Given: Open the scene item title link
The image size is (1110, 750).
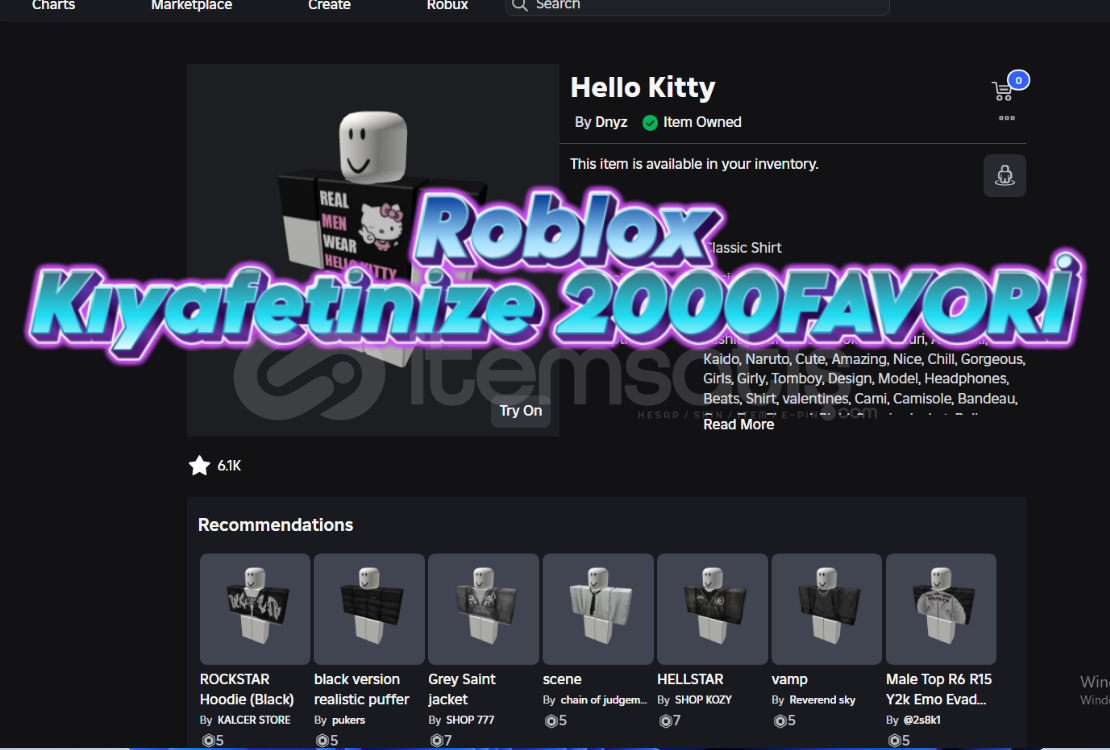Looking at the screenshot, I should (562, 679).
